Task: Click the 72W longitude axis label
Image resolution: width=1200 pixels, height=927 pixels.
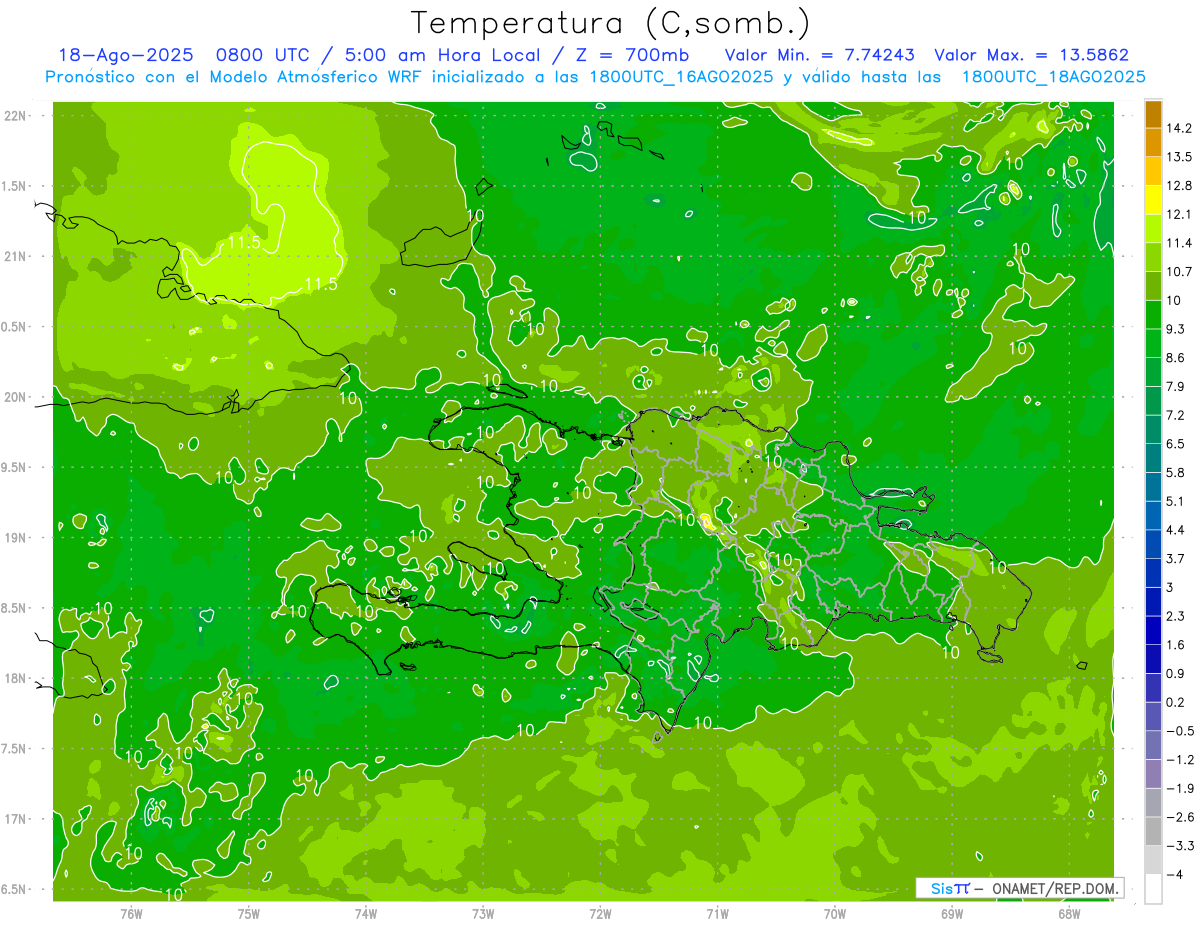Action: tap(600, 913)
